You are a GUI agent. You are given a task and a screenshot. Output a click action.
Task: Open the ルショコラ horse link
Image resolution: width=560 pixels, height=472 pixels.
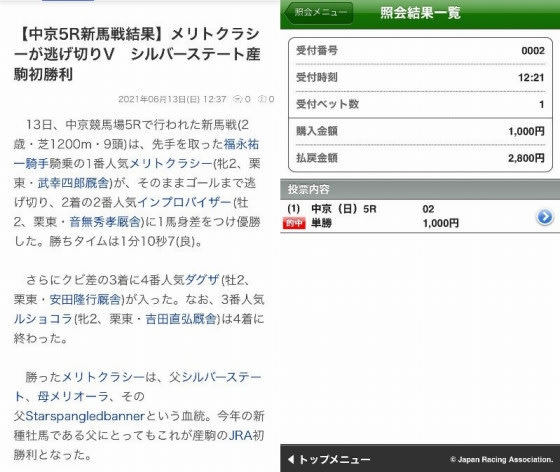43,318
